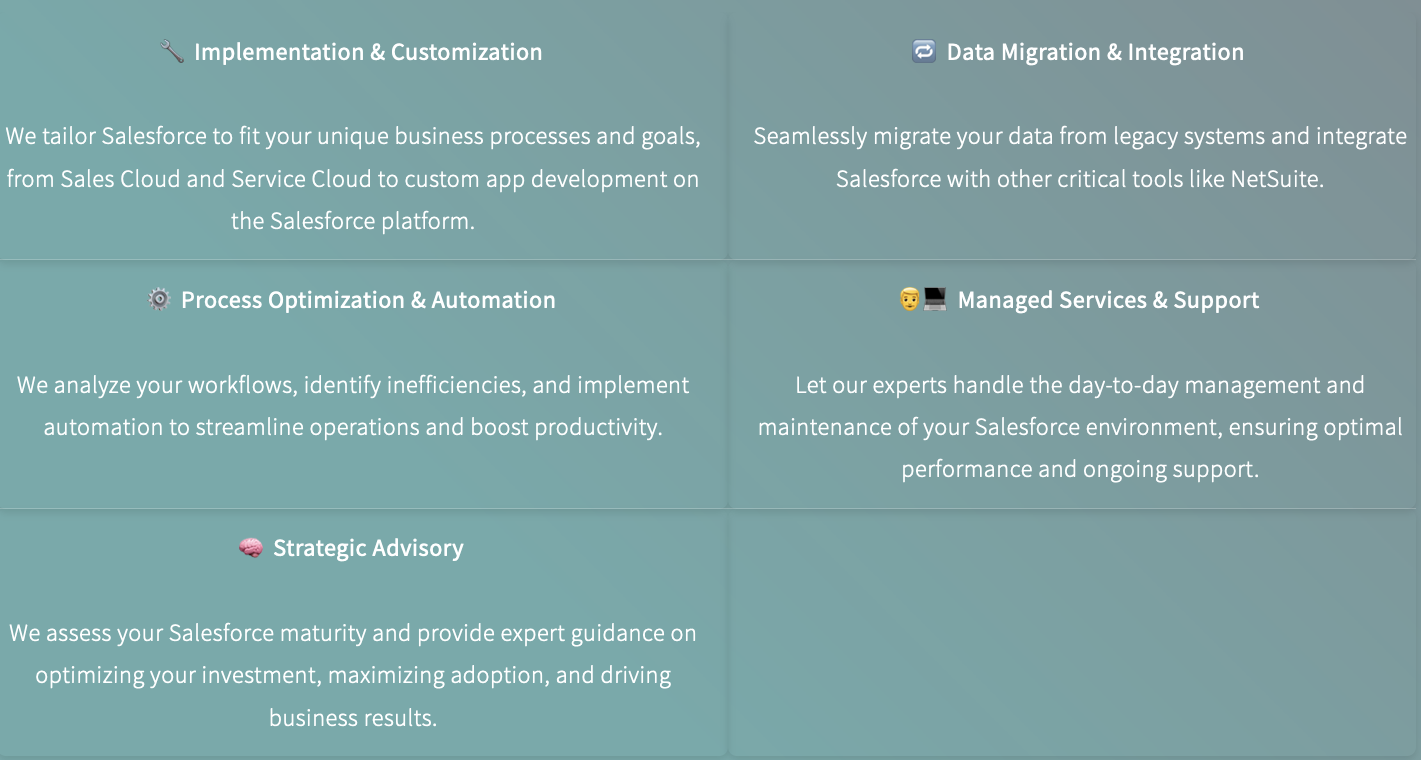The image size is (1421, 760).
Task: Click the paragraph about analyzing your workflows
Action: (x=353, y=406)
